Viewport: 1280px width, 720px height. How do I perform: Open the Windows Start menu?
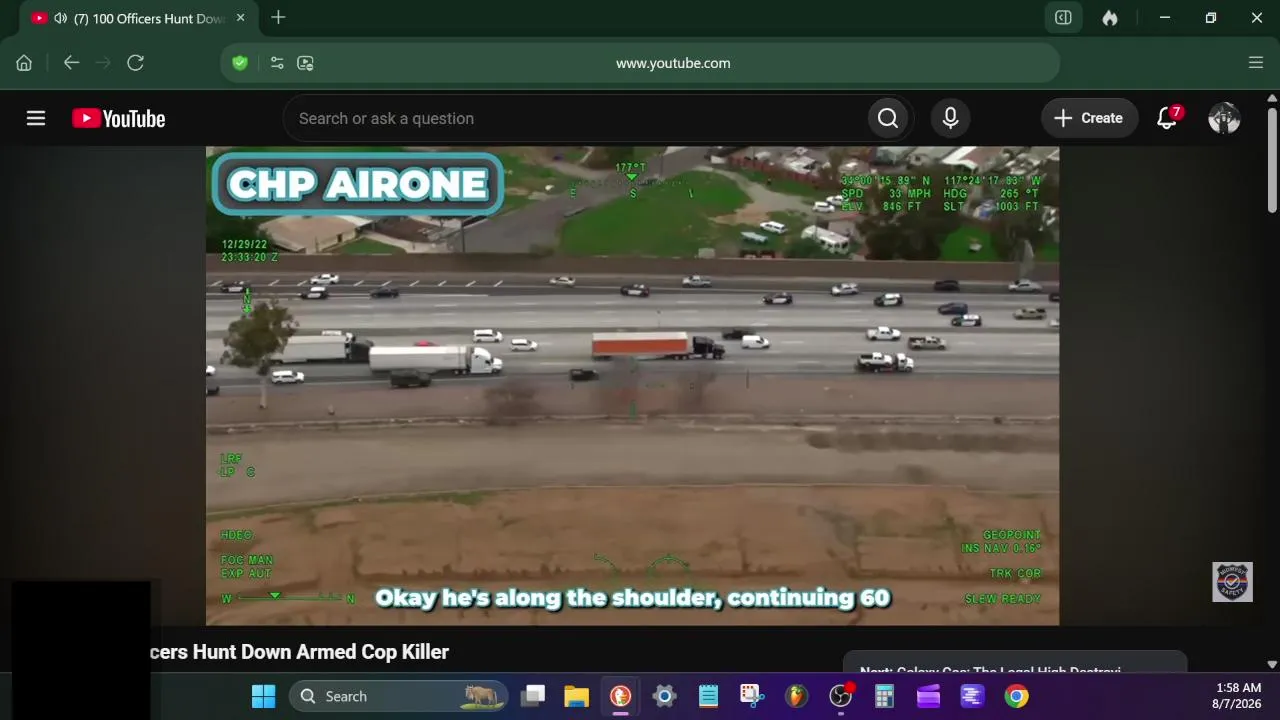coord(263,696)
